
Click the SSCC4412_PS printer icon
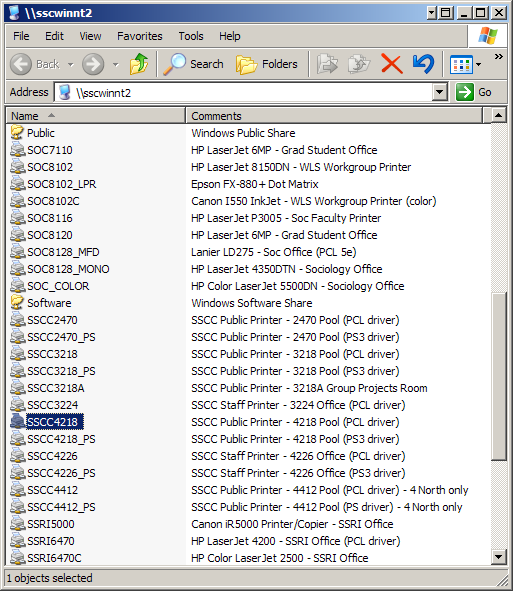17,507
